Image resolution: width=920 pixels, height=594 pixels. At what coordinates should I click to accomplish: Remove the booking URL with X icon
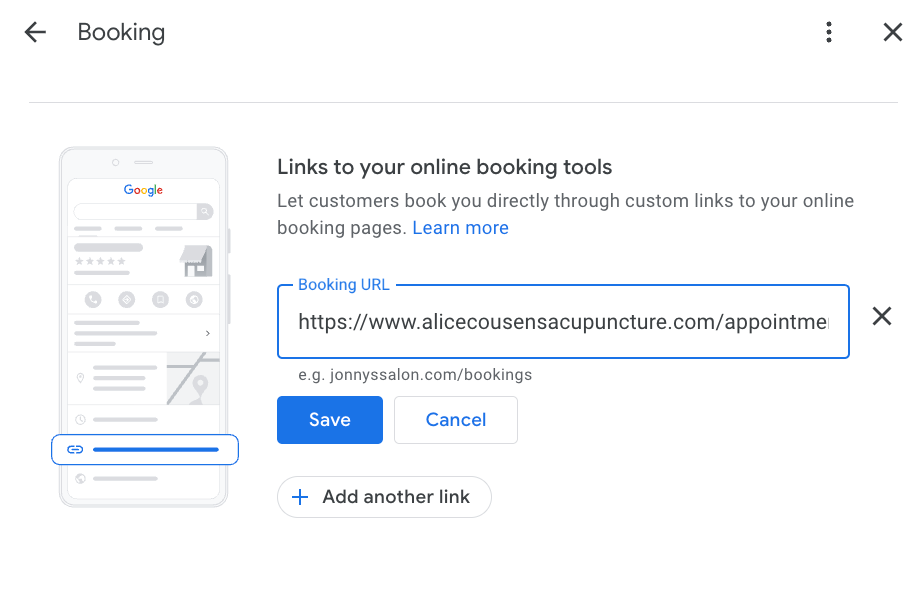point(882,317)
